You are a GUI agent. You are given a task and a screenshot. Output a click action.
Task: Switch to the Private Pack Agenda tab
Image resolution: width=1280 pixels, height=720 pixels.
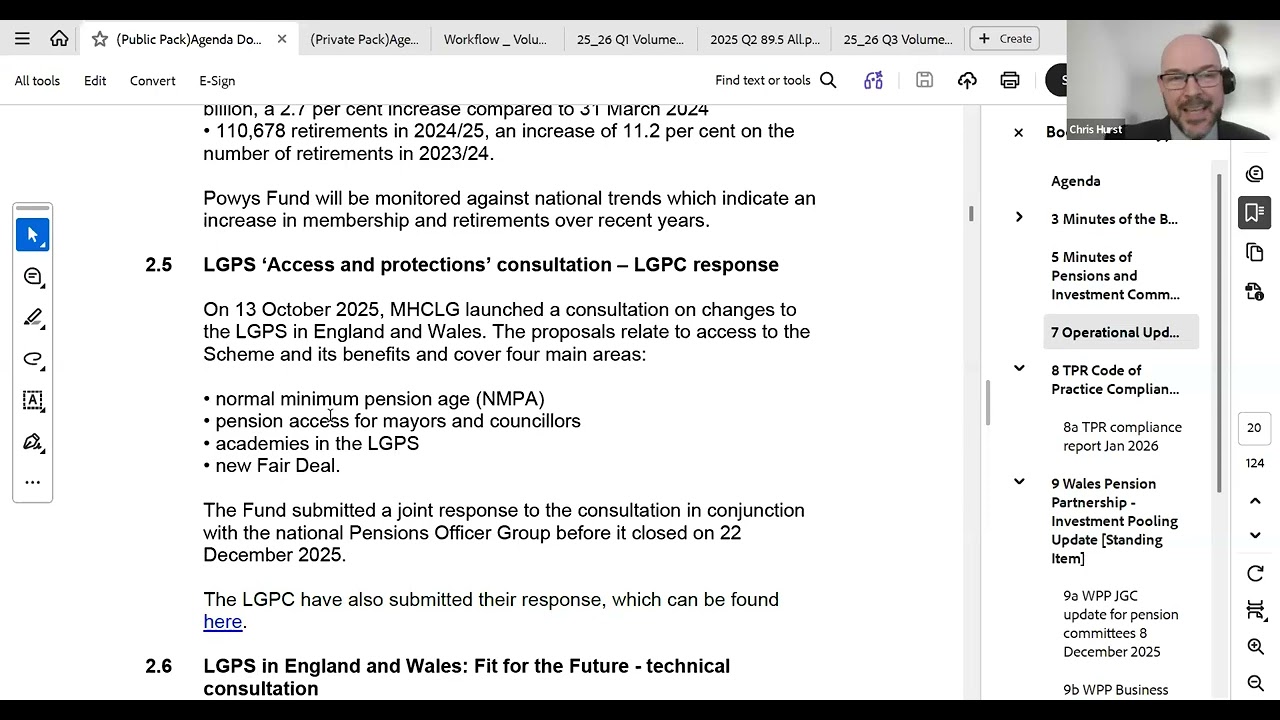click(364, 39)
